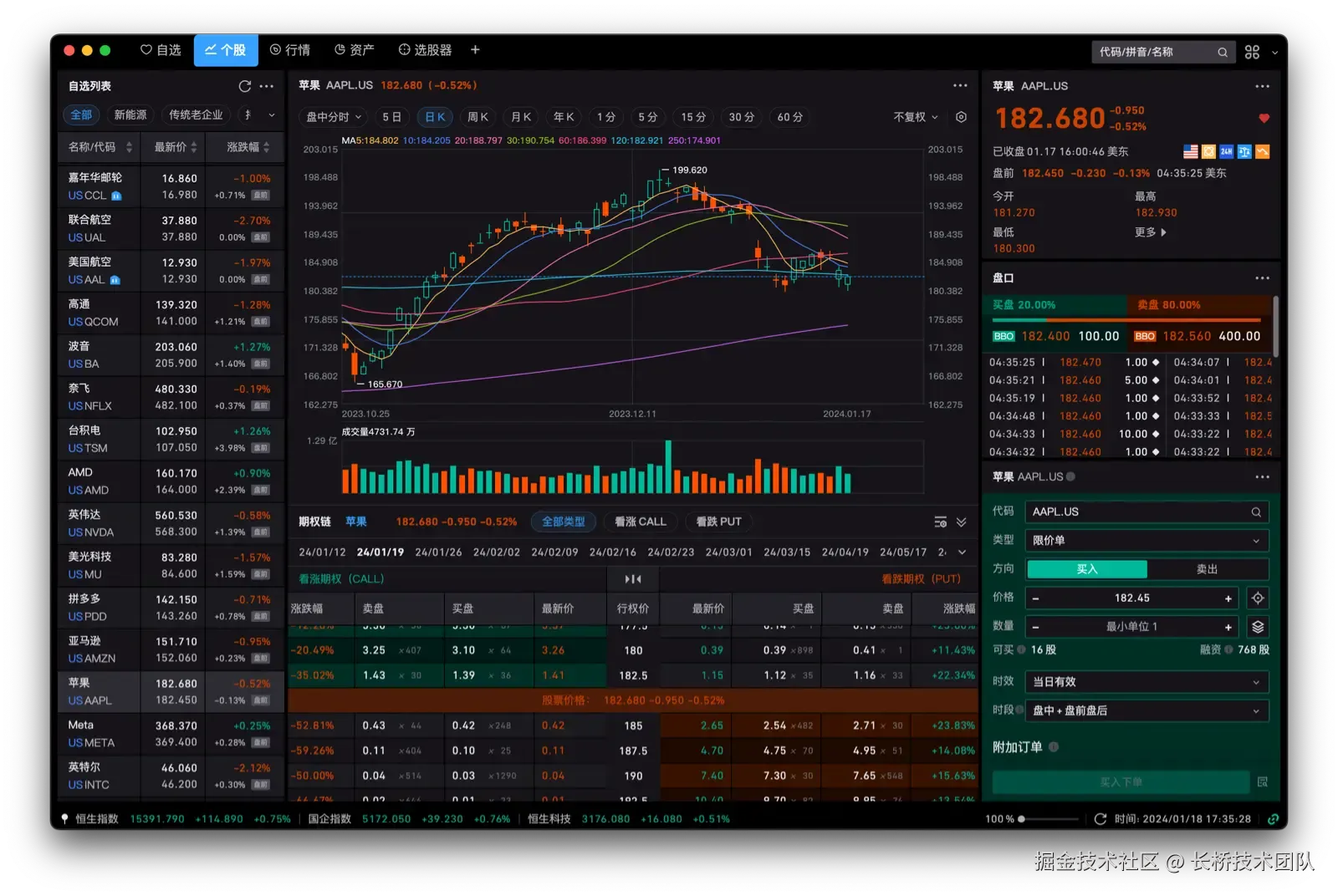
Task: Sort watchlist by 涨跌幅 column
Action: click(x=248, y=147)
